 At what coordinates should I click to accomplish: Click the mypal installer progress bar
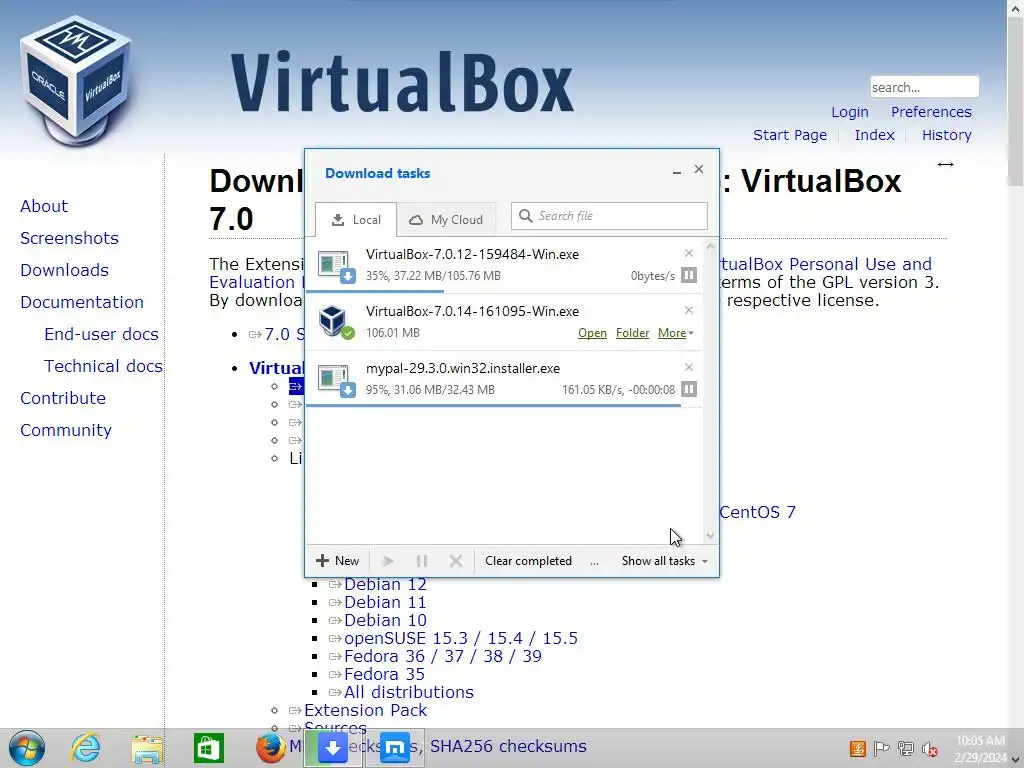504,406
